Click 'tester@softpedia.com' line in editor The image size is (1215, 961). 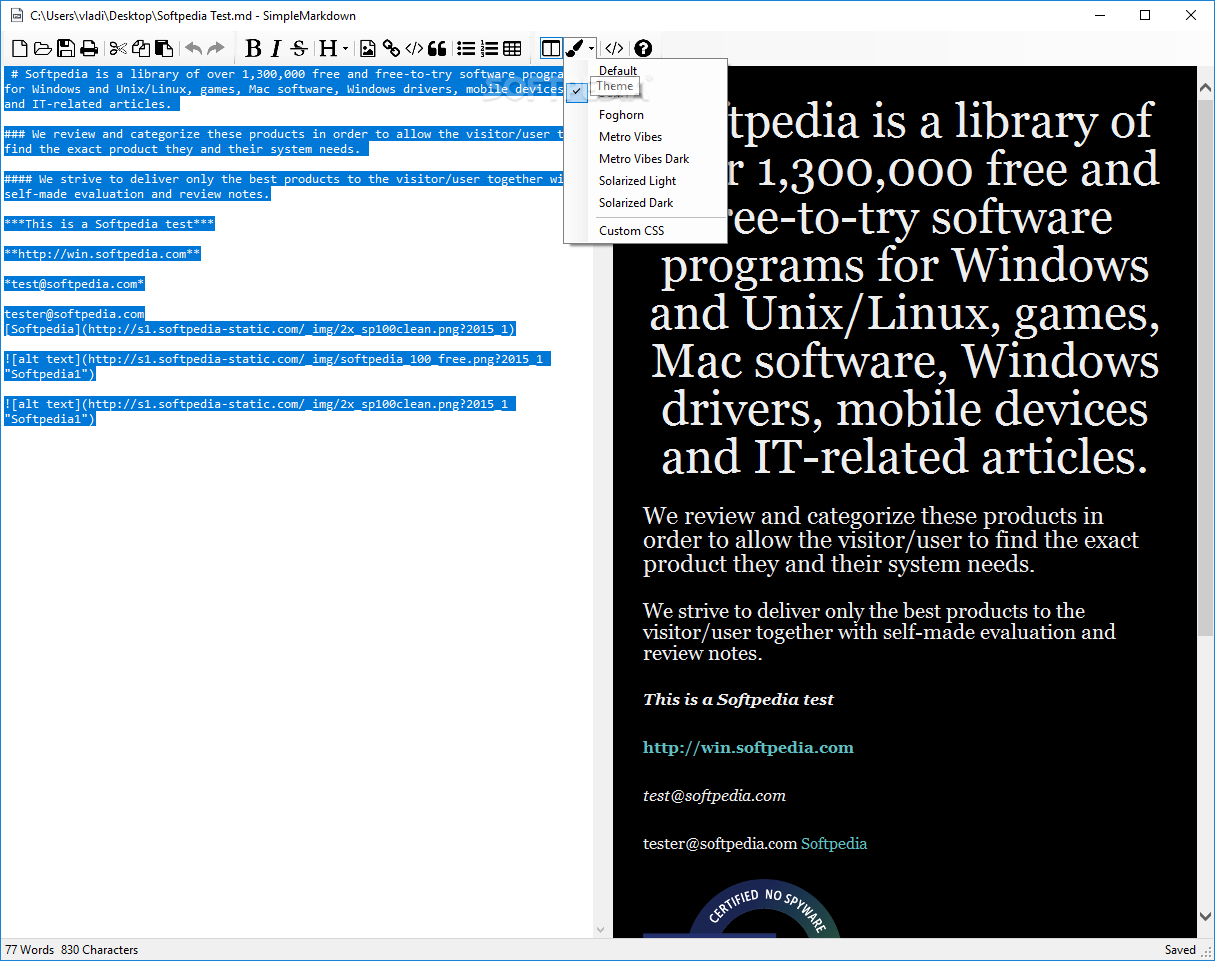pyautogui.click(x=75, y=314)
